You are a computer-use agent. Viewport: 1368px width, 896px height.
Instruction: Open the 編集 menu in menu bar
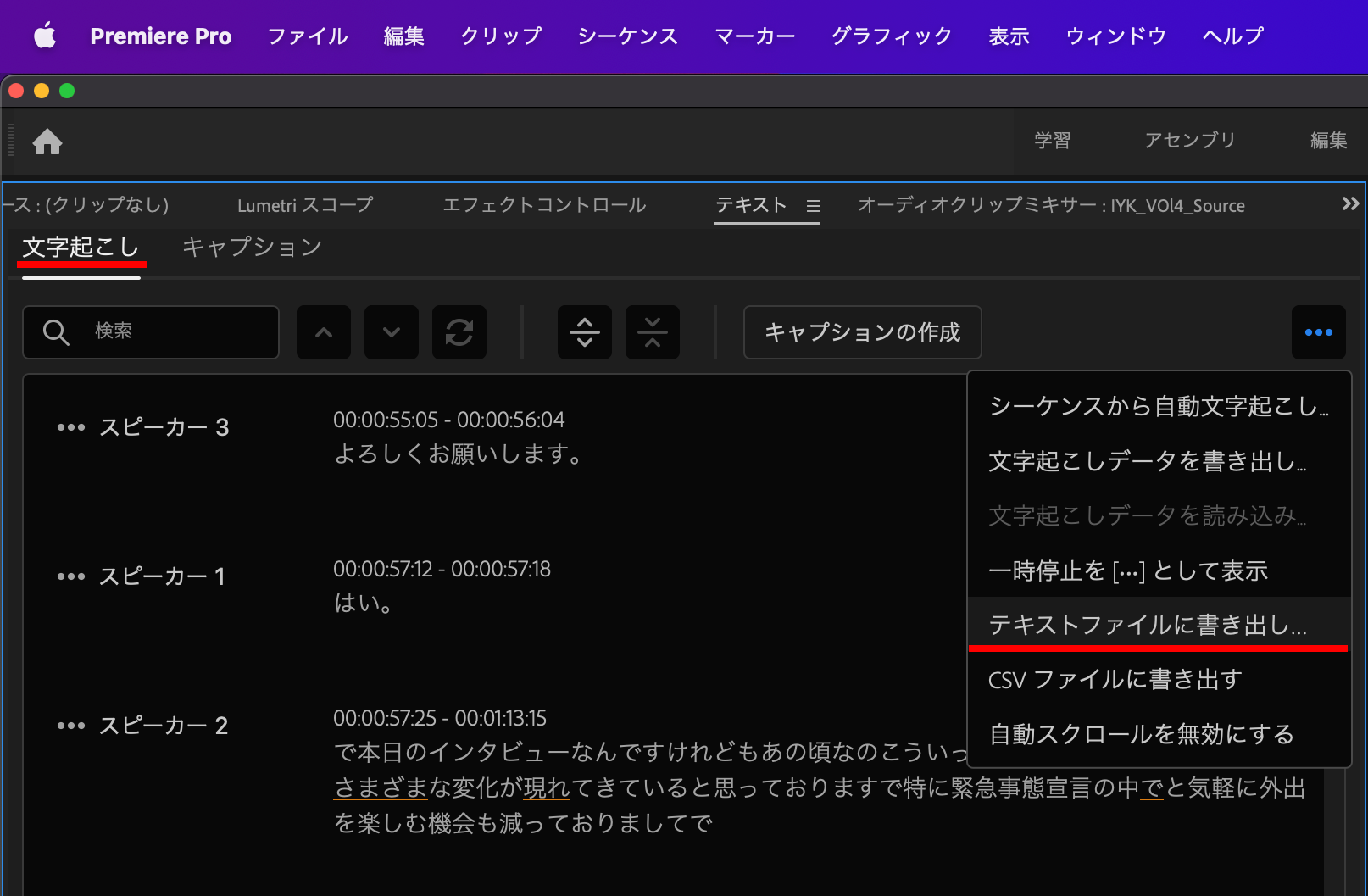click(404, 36)
